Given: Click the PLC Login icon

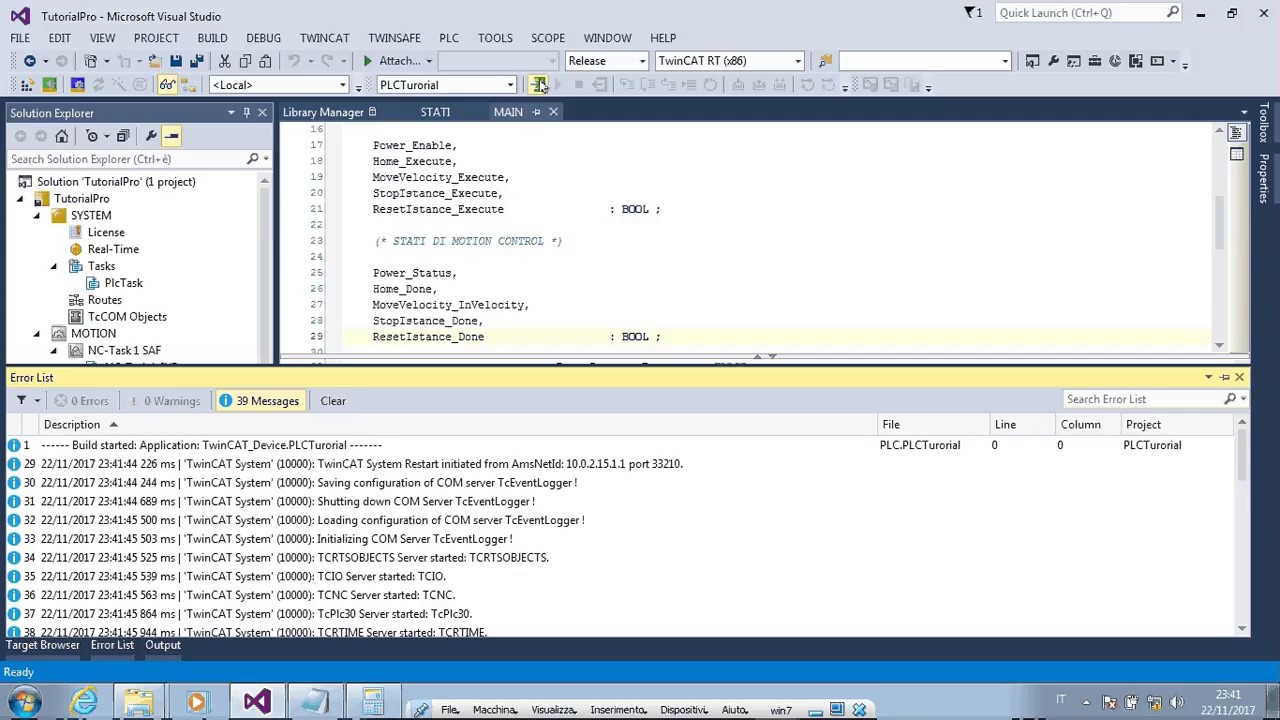Looking at the screenshot, I should (538, 85).
